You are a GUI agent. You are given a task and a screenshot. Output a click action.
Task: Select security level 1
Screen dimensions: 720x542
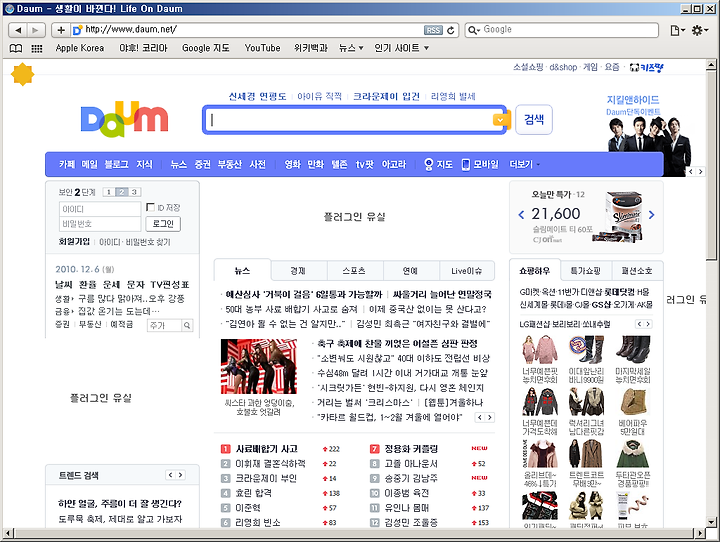pyautogui.click(x=109, y=192)
